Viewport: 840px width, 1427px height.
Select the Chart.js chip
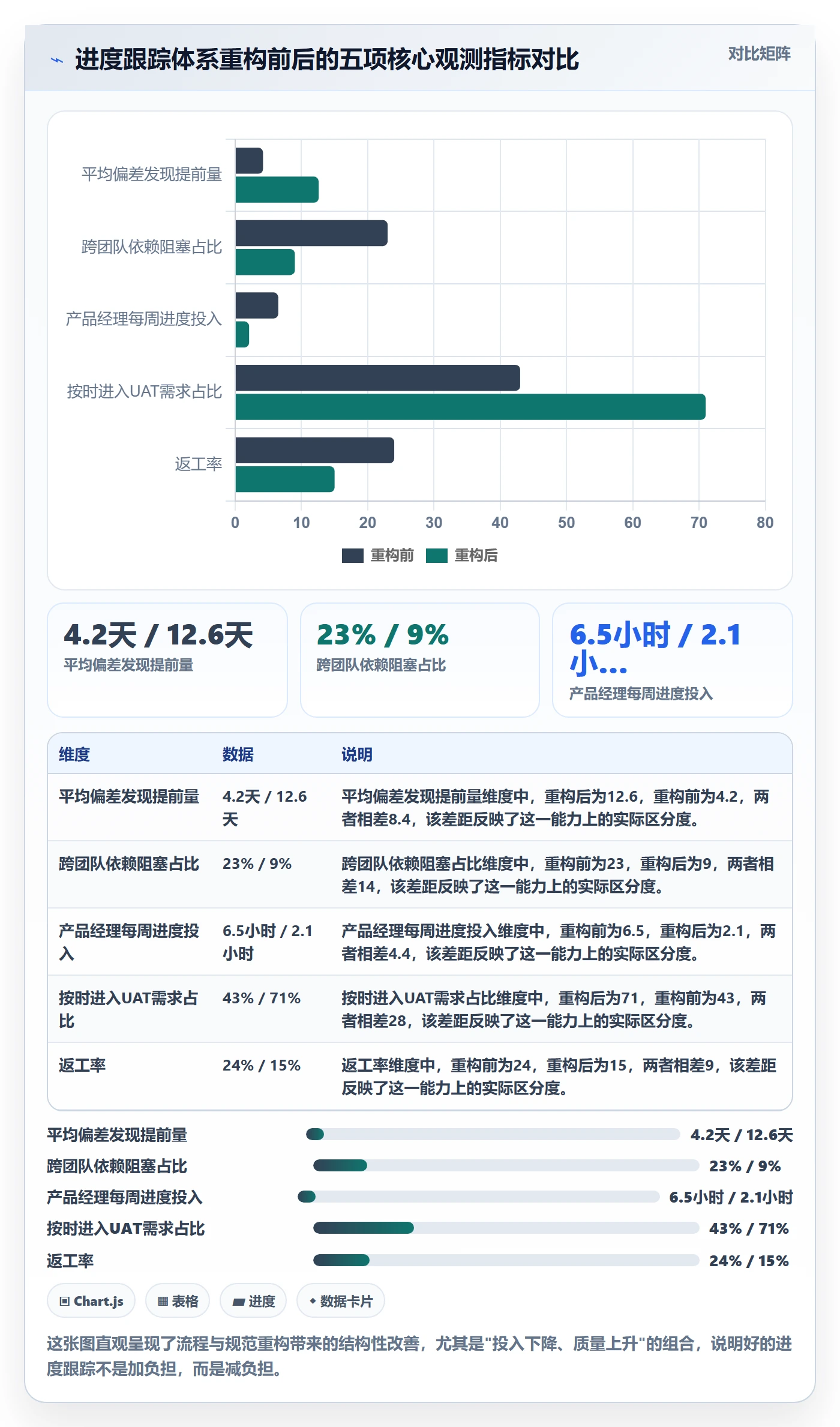click(x=91, y=1301)
